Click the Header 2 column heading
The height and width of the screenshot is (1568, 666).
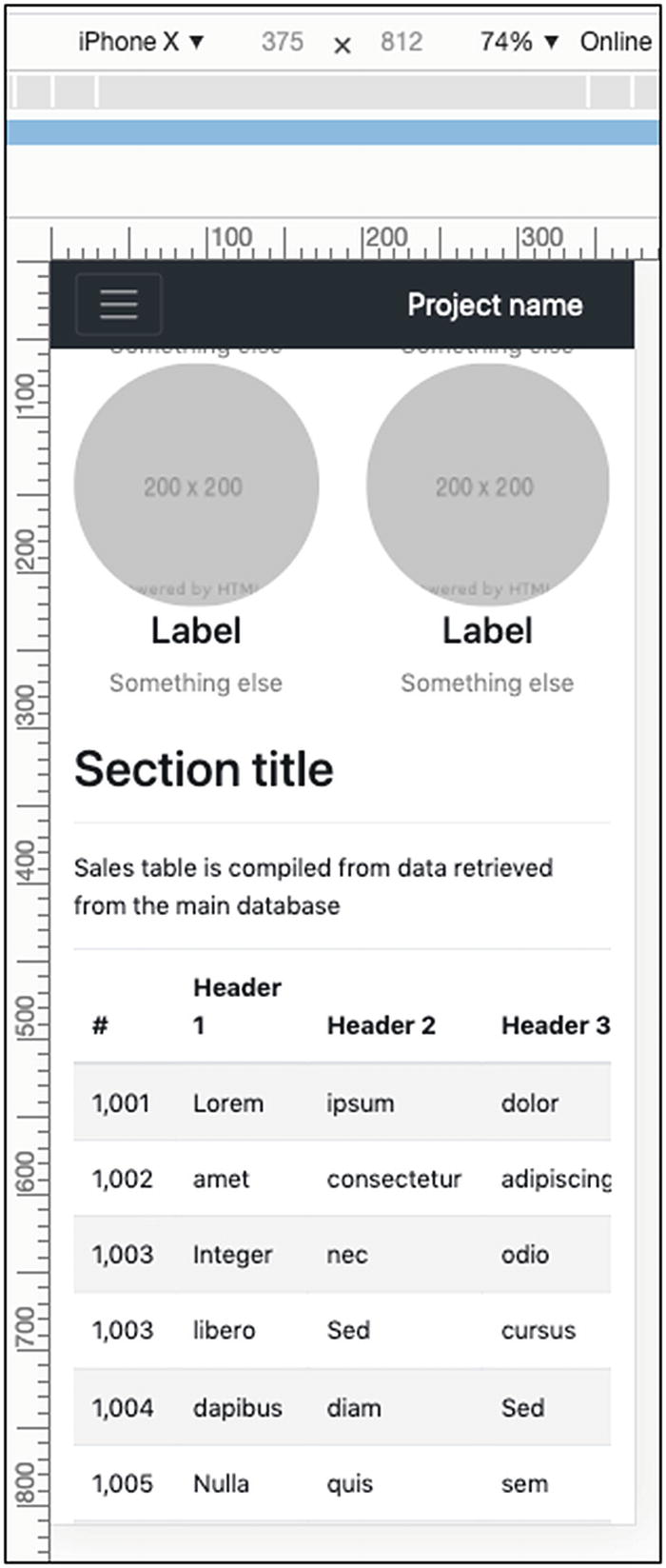click(x=382, y=1025)
